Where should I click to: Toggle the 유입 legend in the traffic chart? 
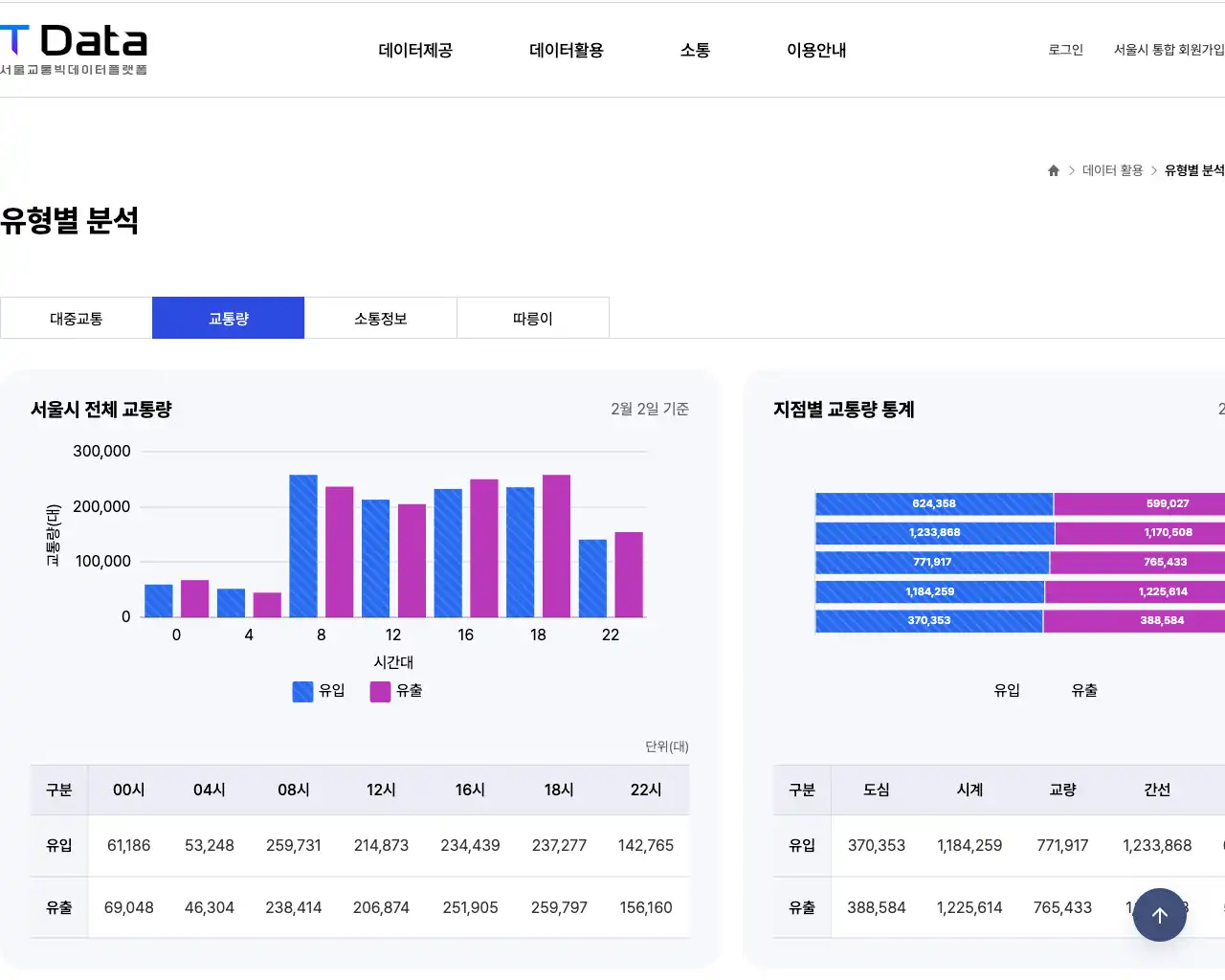[316, 690]
